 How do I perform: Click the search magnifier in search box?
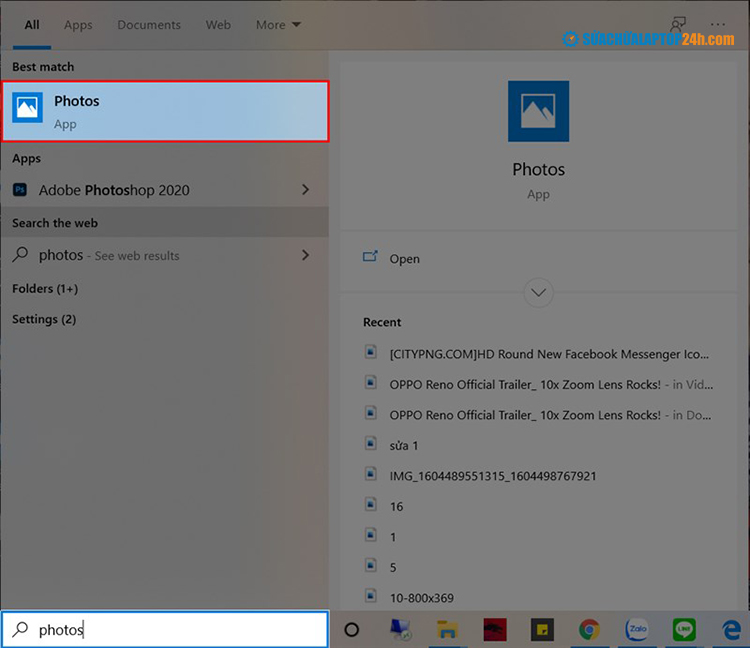[21, 629]
